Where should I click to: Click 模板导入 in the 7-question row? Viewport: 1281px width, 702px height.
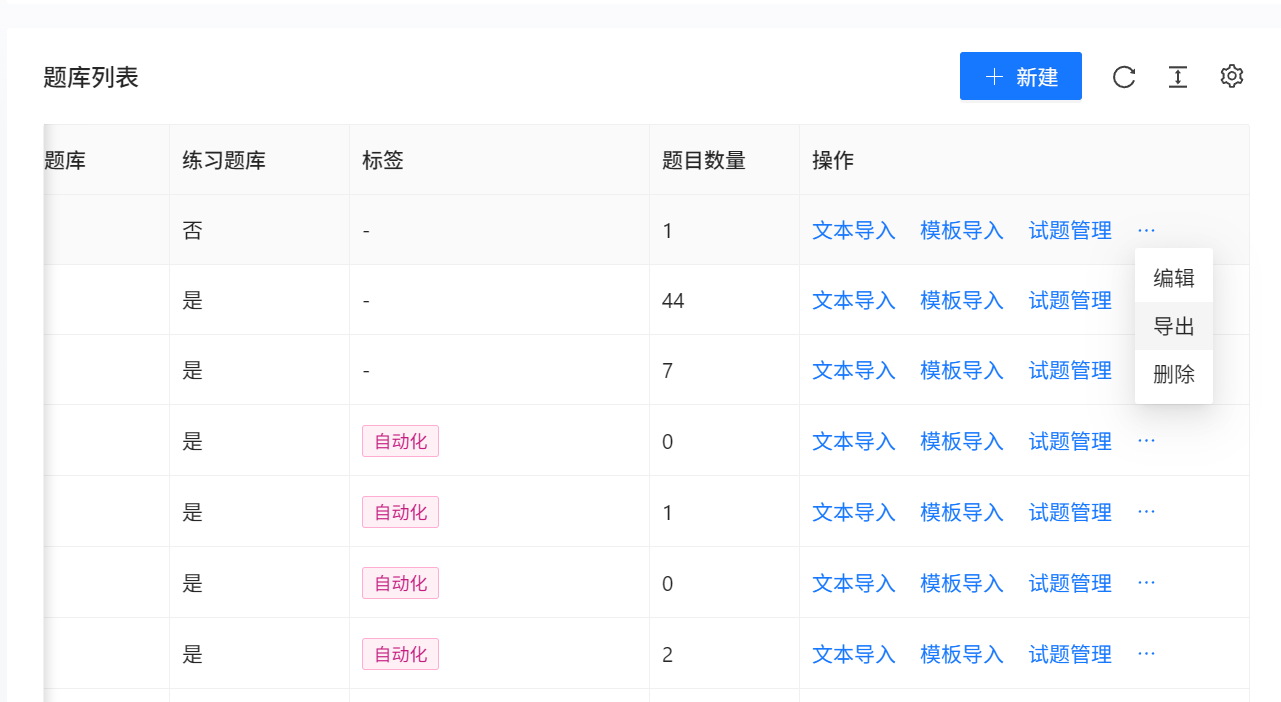[962, 370]
